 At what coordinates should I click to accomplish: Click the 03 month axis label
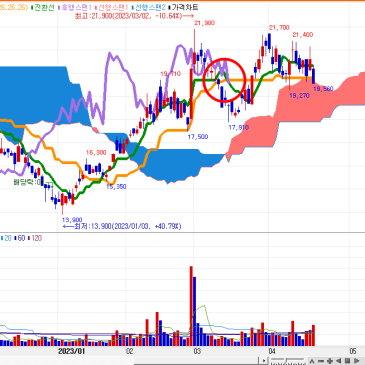[197, 351]
